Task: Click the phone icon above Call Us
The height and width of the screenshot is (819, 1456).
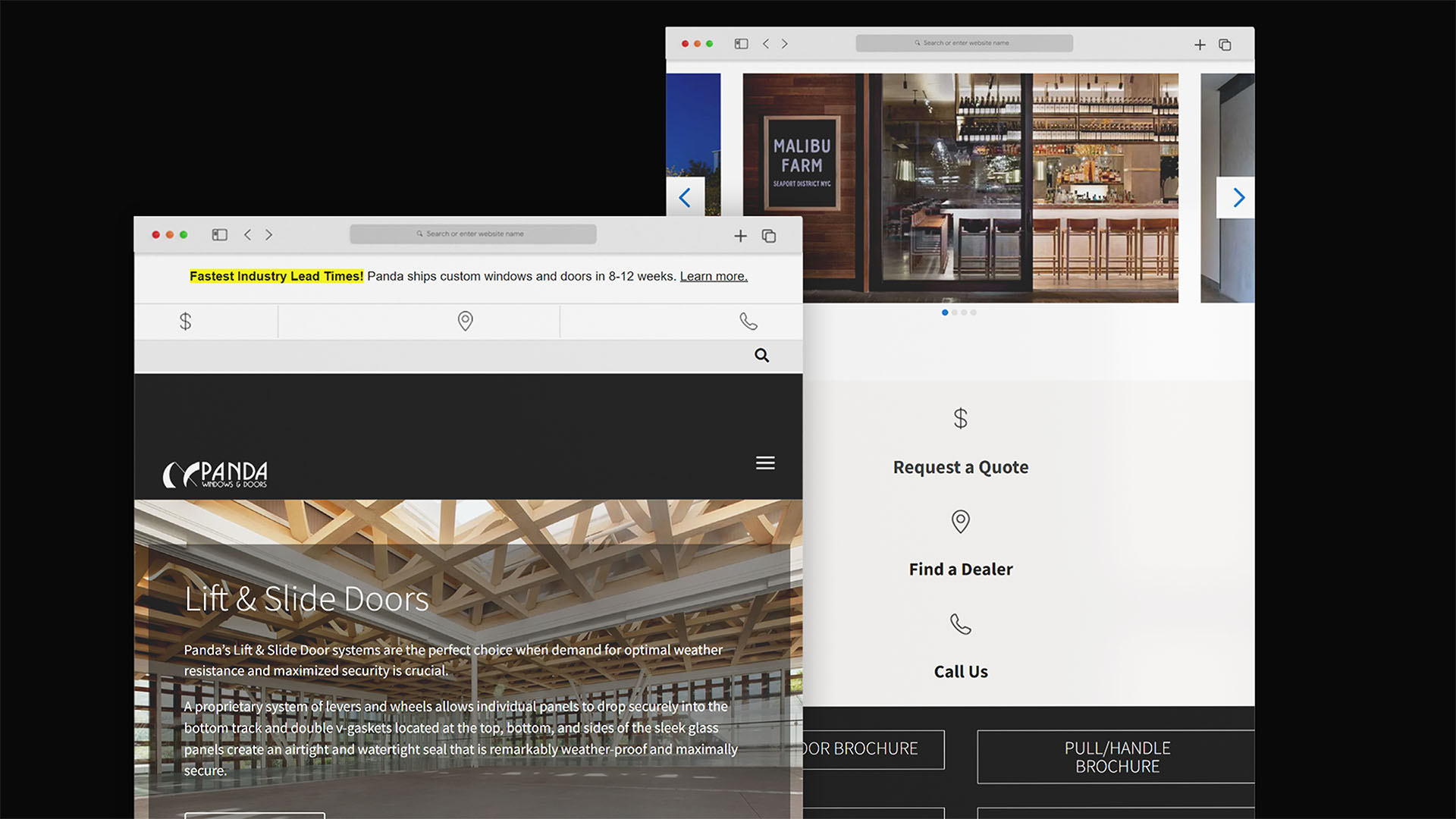Action: pyautogui.click(x=961, y=624)
